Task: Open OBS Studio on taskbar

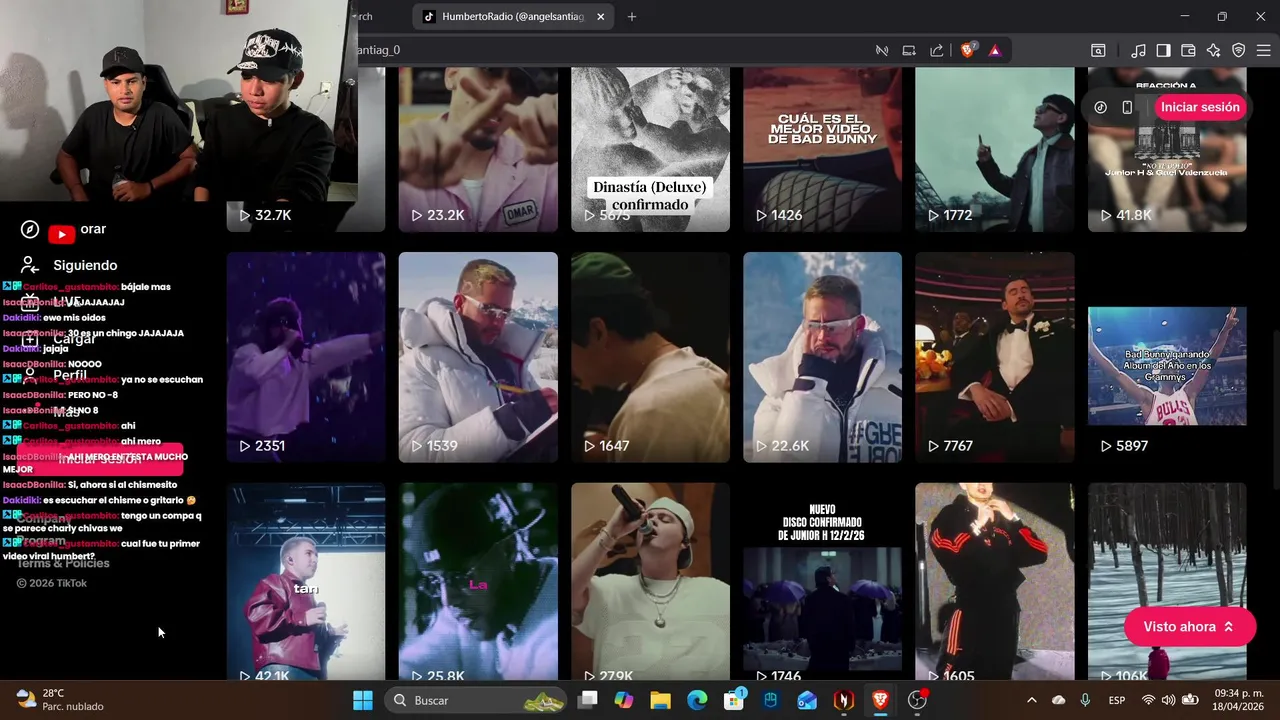Action: coord(917,700)
